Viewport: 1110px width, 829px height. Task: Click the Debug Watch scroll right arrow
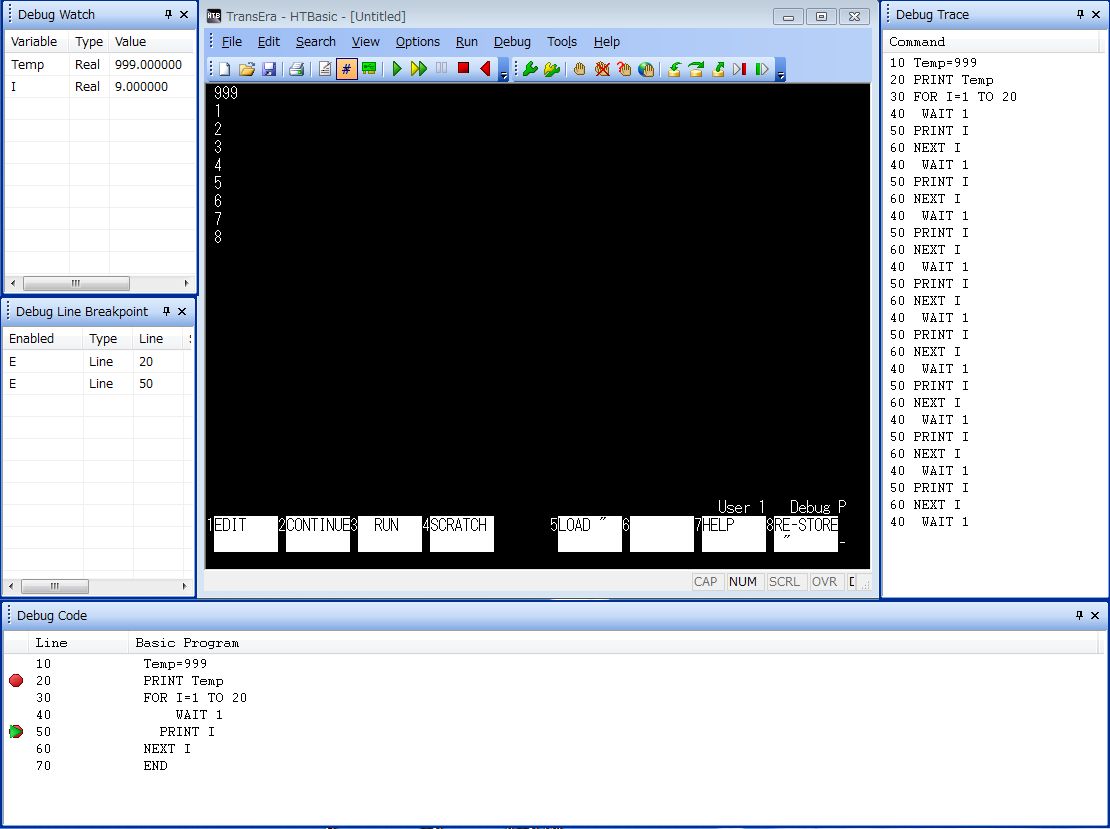click(186, 283)
